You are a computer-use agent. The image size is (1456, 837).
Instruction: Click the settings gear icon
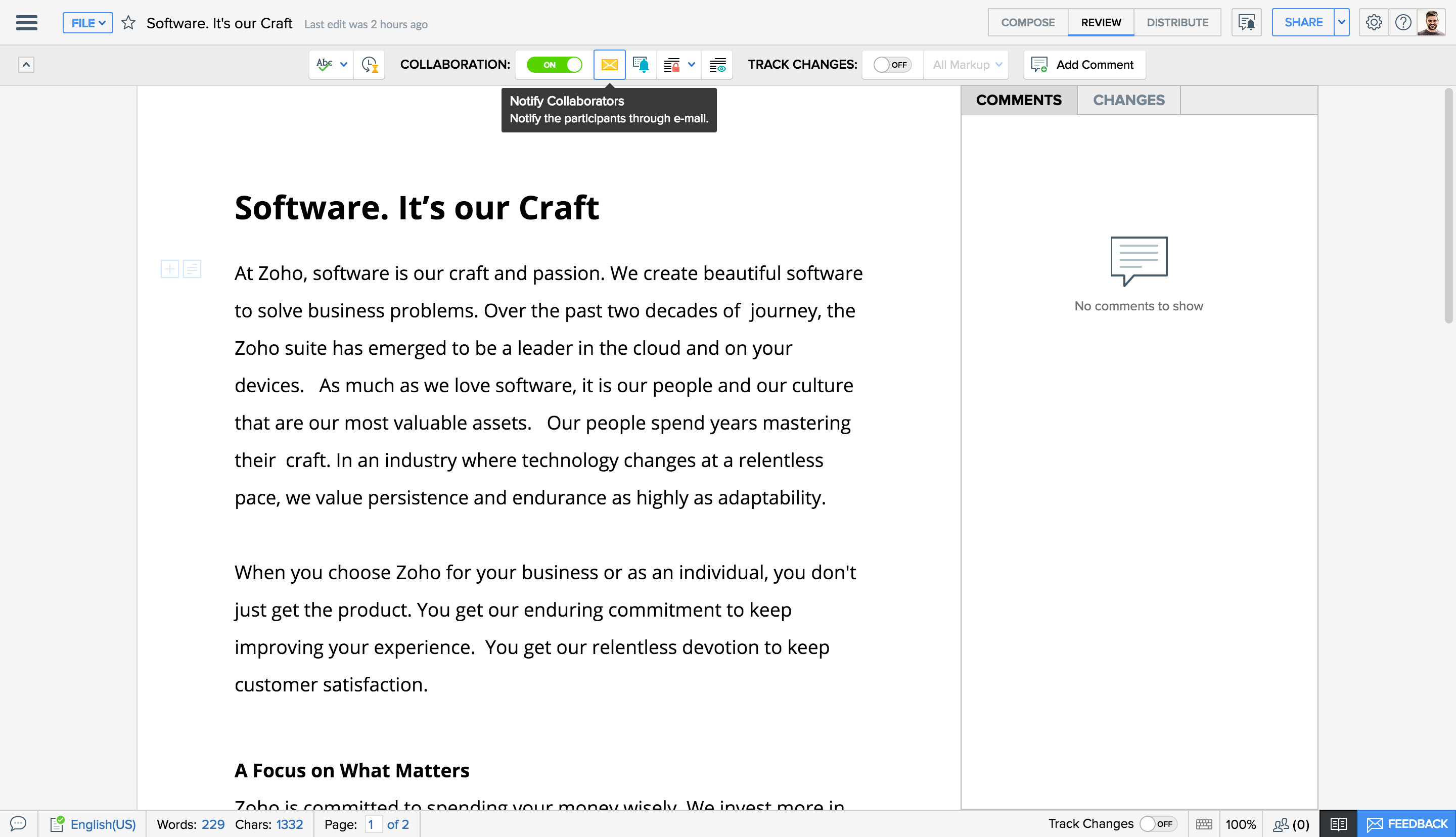click(x=1374, y=22)
